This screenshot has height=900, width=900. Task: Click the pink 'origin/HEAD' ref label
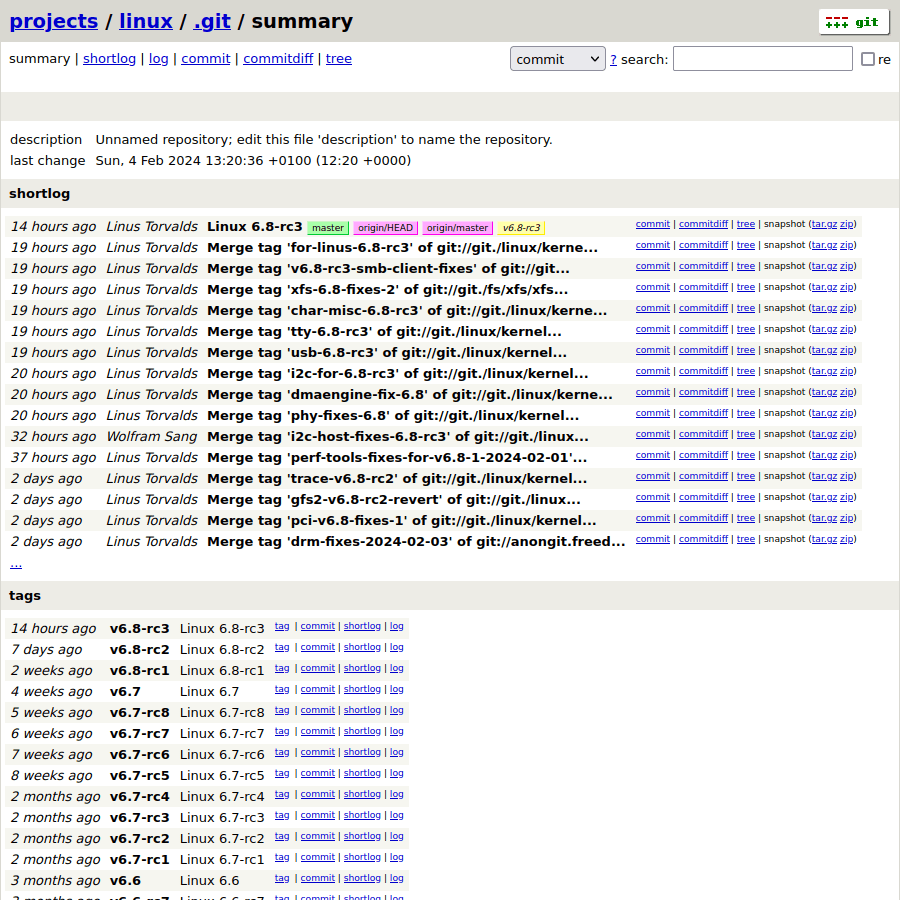385,228
